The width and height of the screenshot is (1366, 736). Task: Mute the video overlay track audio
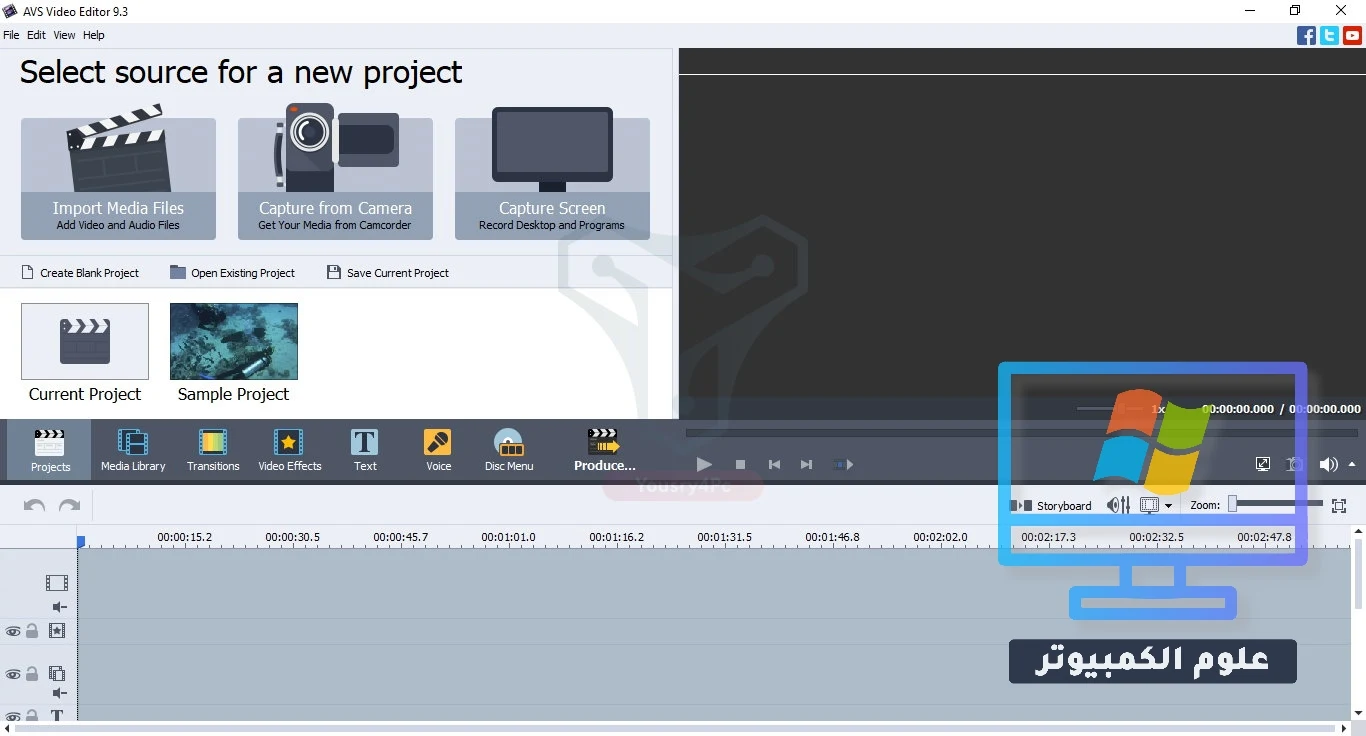click(59, 693)
